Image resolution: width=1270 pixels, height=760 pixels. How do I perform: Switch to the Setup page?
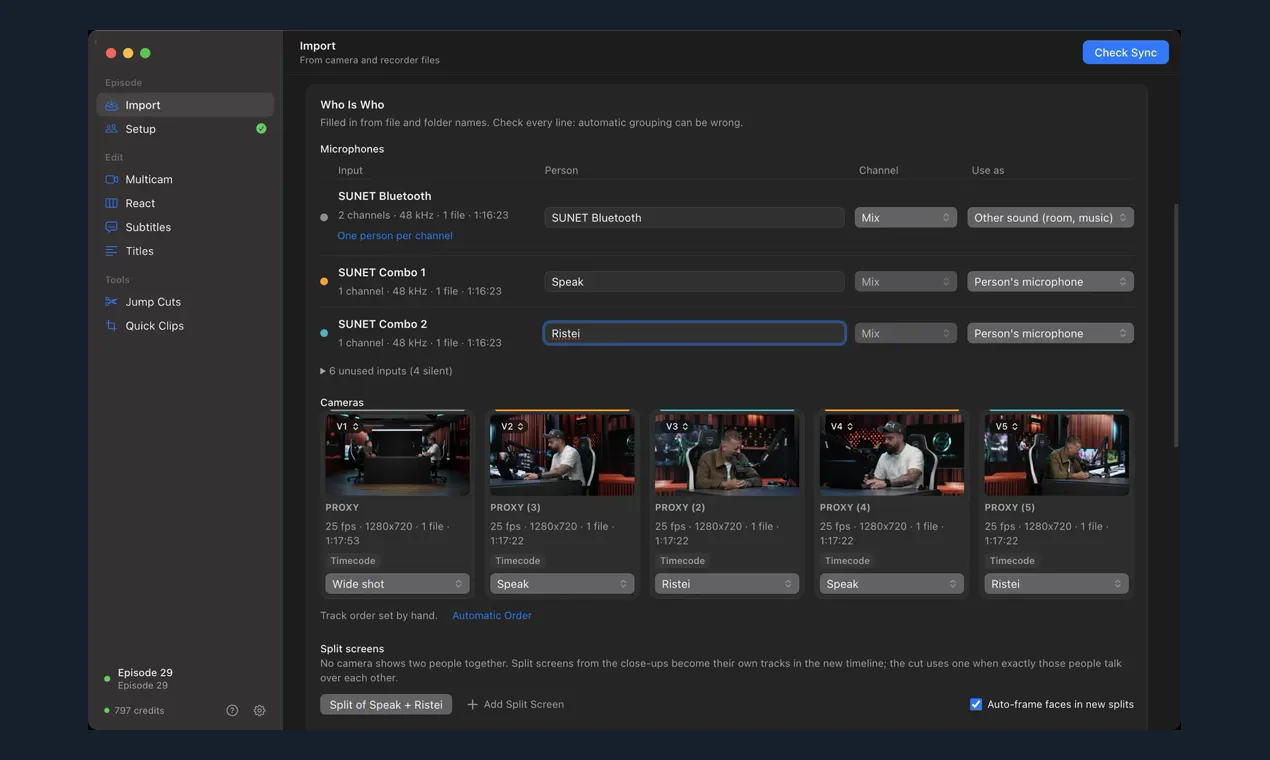pyautogui.click(x=185, y=129)
